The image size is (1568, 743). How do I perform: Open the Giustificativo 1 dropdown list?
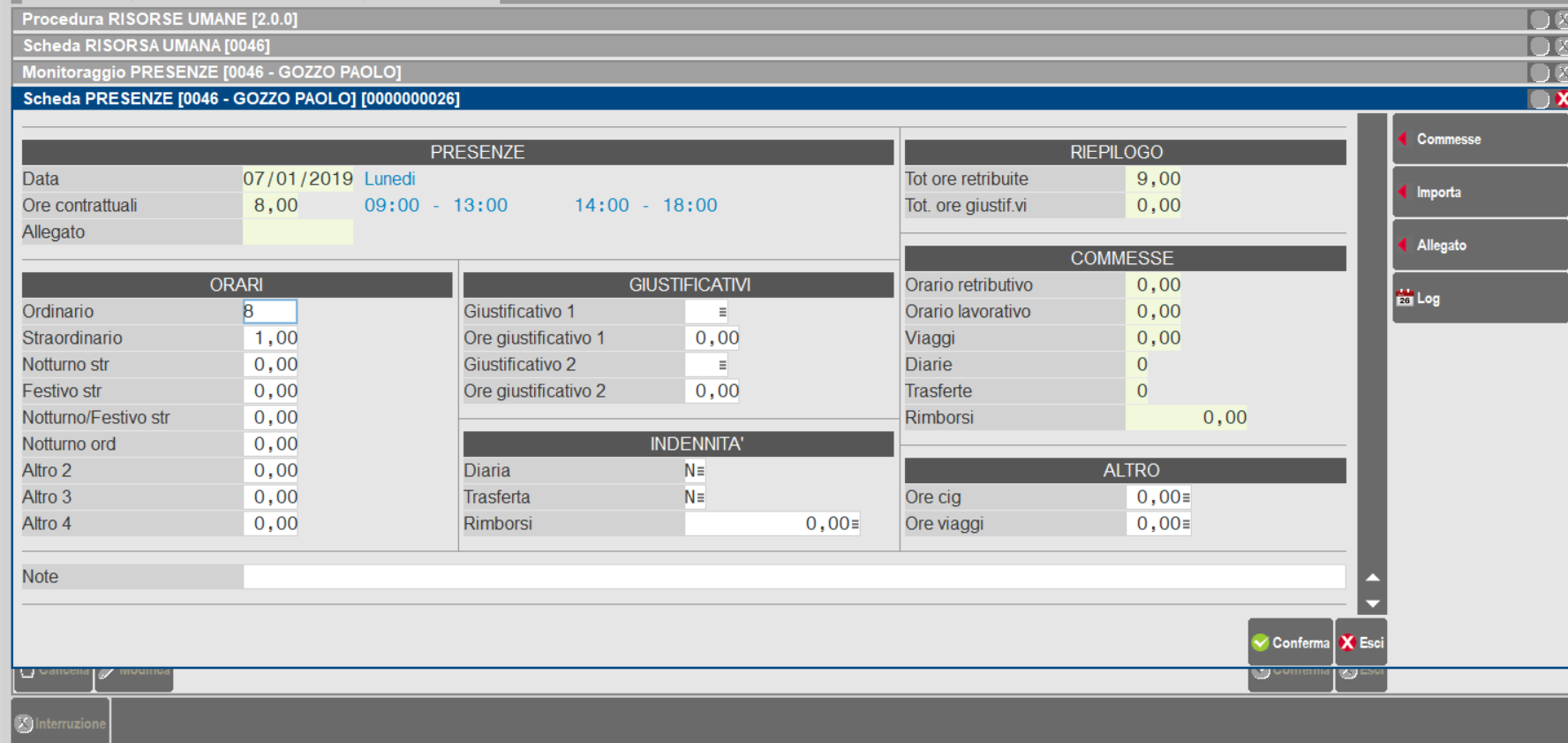click(722, 312)
